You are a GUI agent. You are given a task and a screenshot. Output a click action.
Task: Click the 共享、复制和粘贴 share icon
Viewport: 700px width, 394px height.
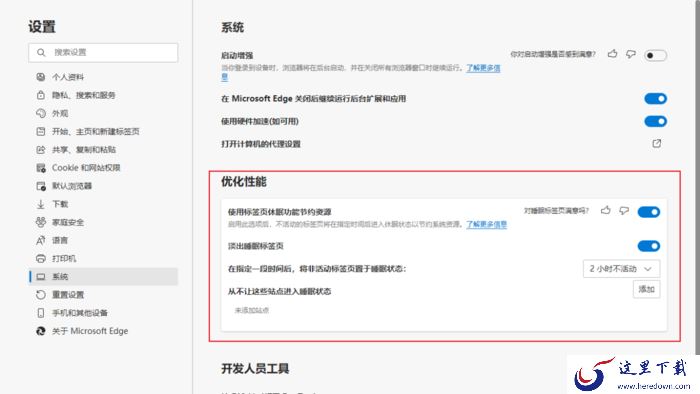pyautogui.click(x=41, y=149)
